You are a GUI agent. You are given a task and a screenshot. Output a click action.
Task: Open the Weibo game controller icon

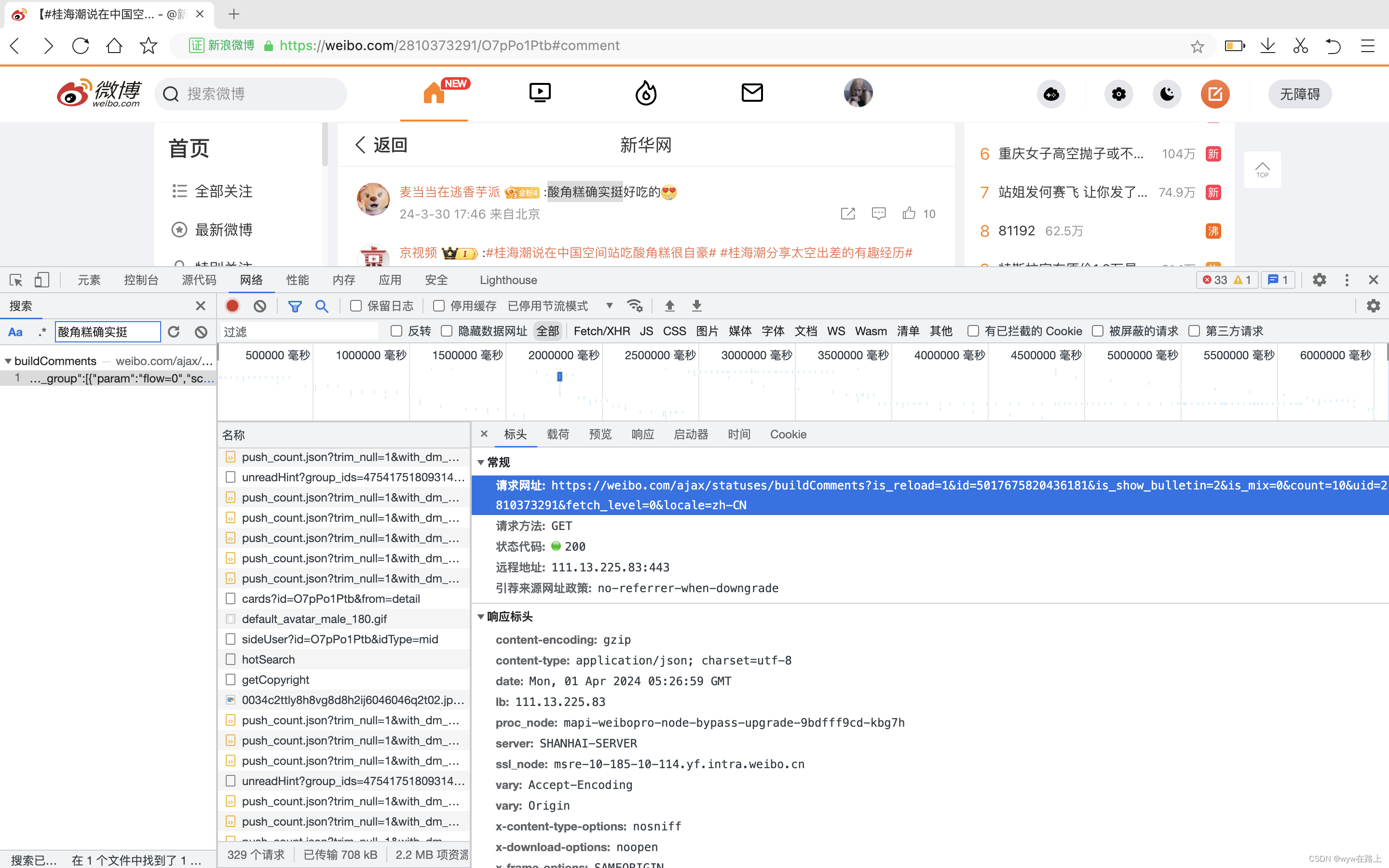pyautogui.click(x=1051, y=94)
